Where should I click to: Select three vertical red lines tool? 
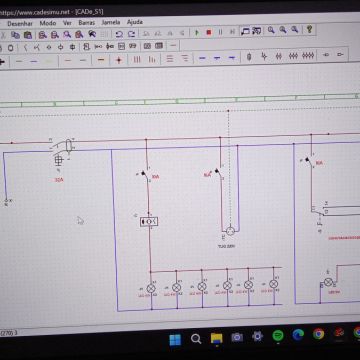pos(137,60)
